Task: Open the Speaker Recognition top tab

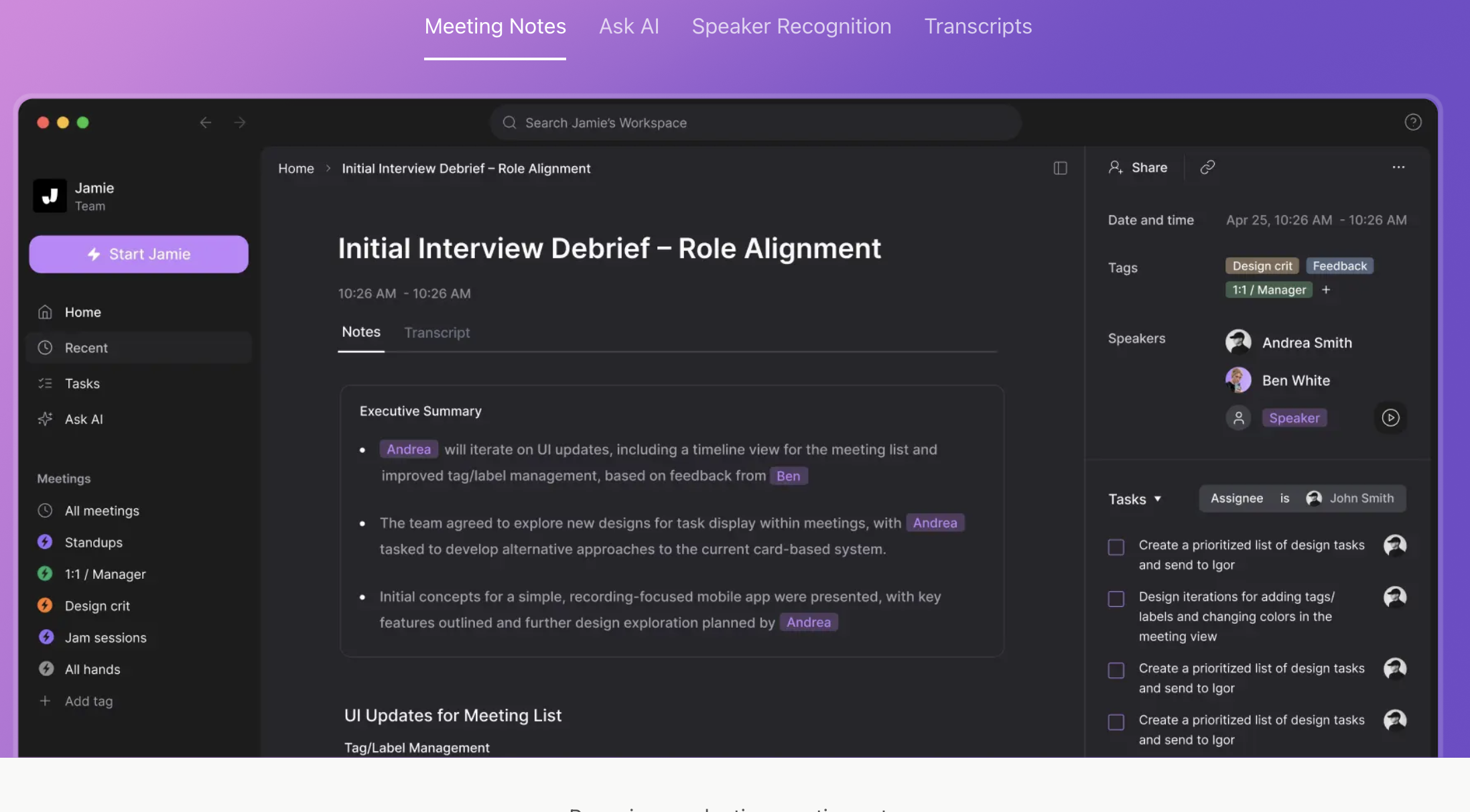Action: [x=791, y=26]
